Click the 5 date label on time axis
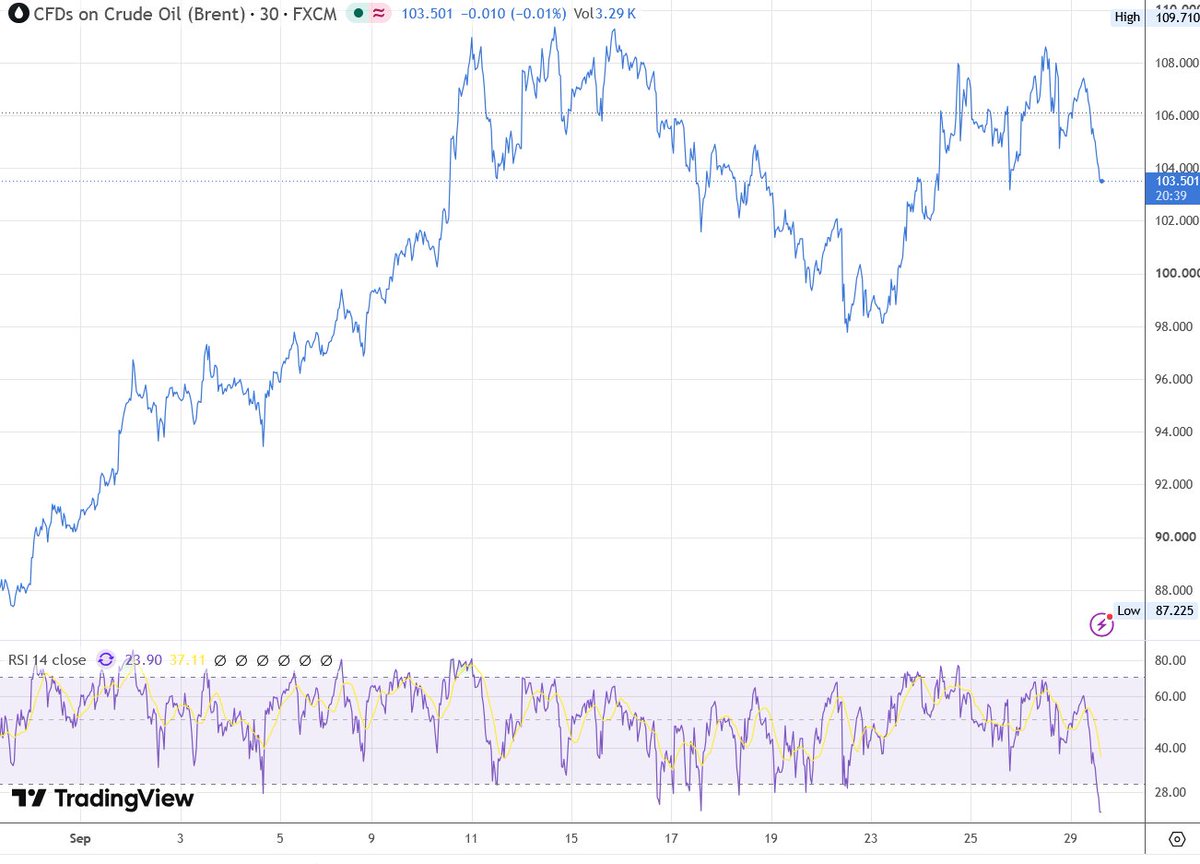1200x864 pixels. pyautogui.click(x=279, y=838)
